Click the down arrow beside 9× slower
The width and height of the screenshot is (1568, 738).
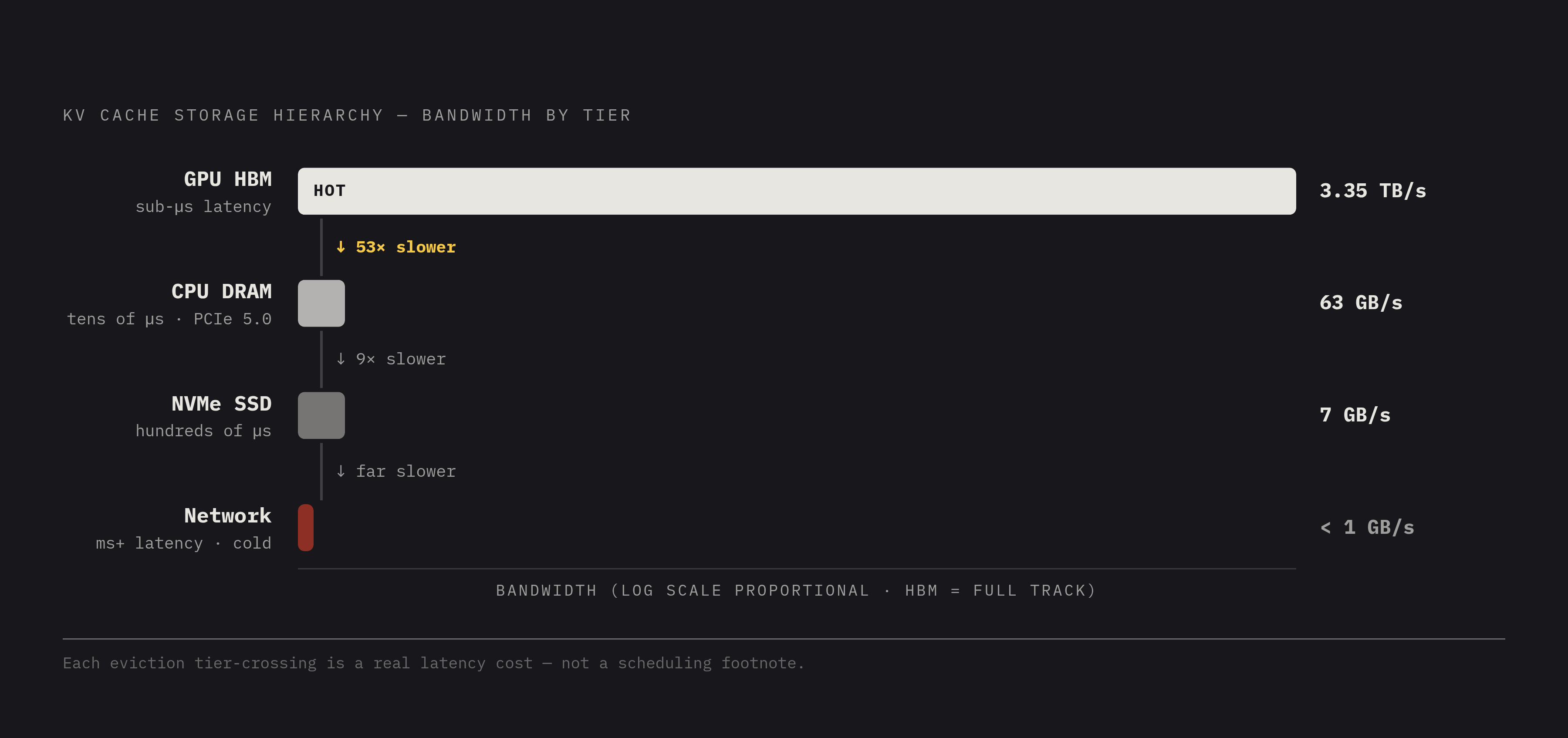point(341,359)
